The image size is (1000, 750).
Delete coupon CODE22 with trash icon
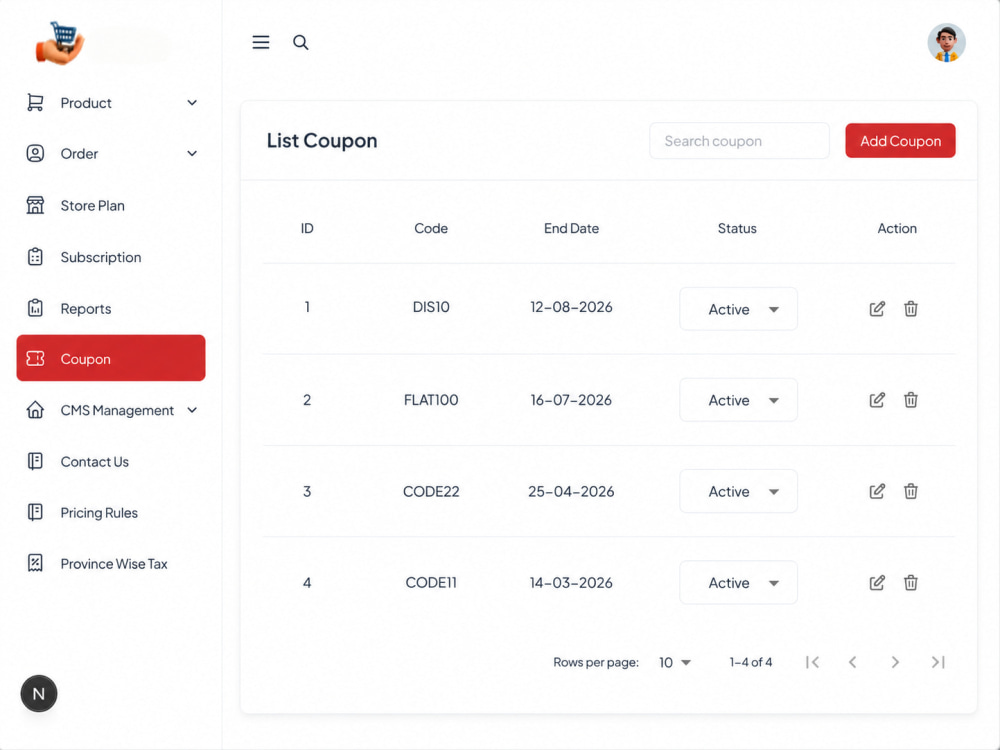point(911,491)
